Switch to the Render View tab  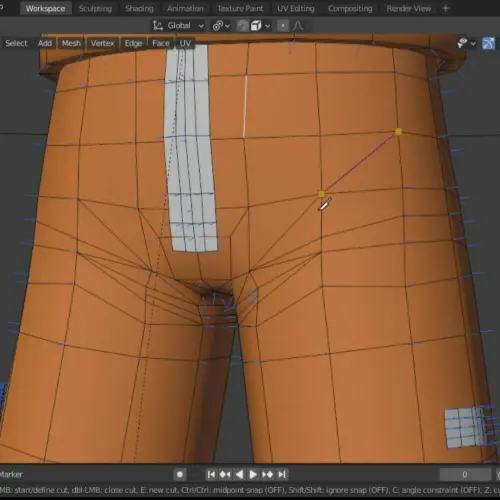pos(409,8)
